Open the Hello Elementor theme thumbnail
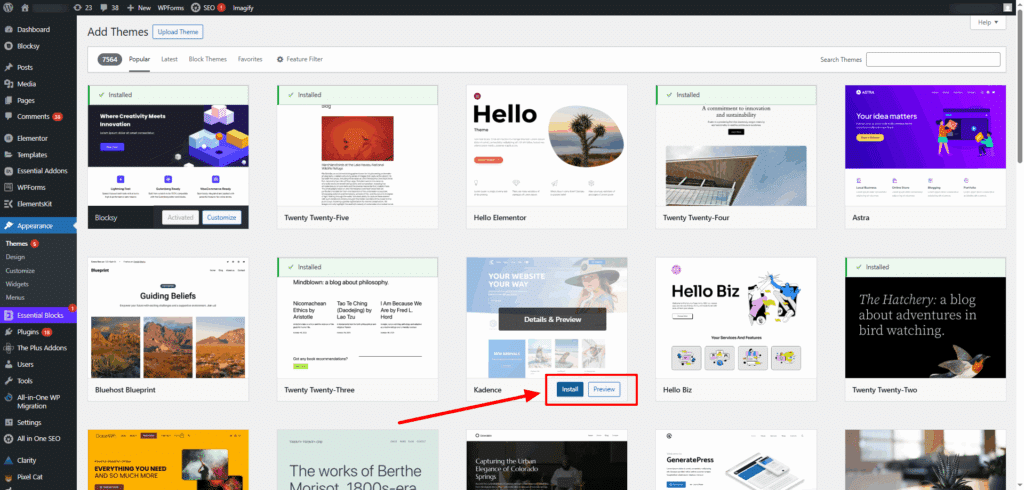The height and width of the screenshot is (490, 1024). pyautogui.click(x=547, y=146)
